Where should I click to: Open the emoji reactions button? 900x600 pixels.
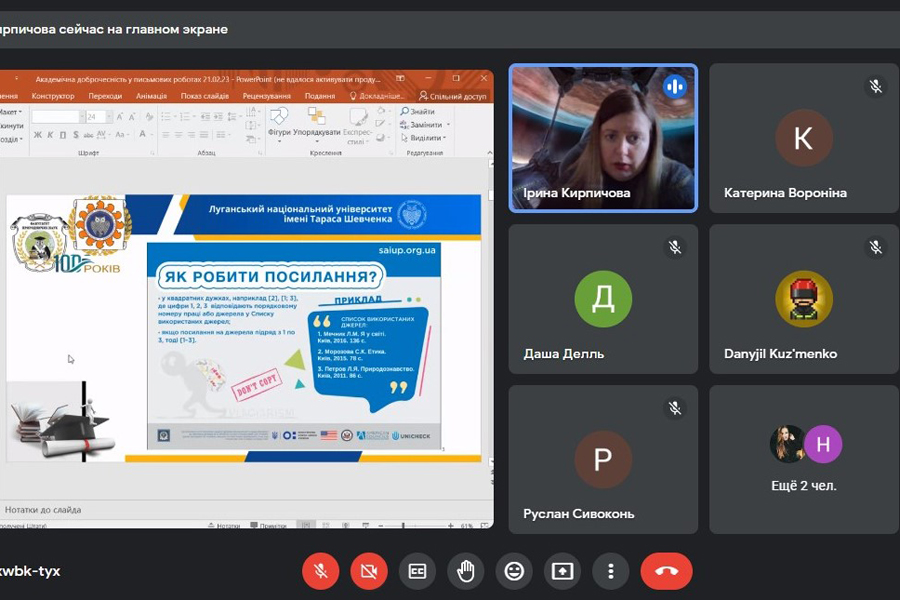pyautogui.click(x=514, y=571)
